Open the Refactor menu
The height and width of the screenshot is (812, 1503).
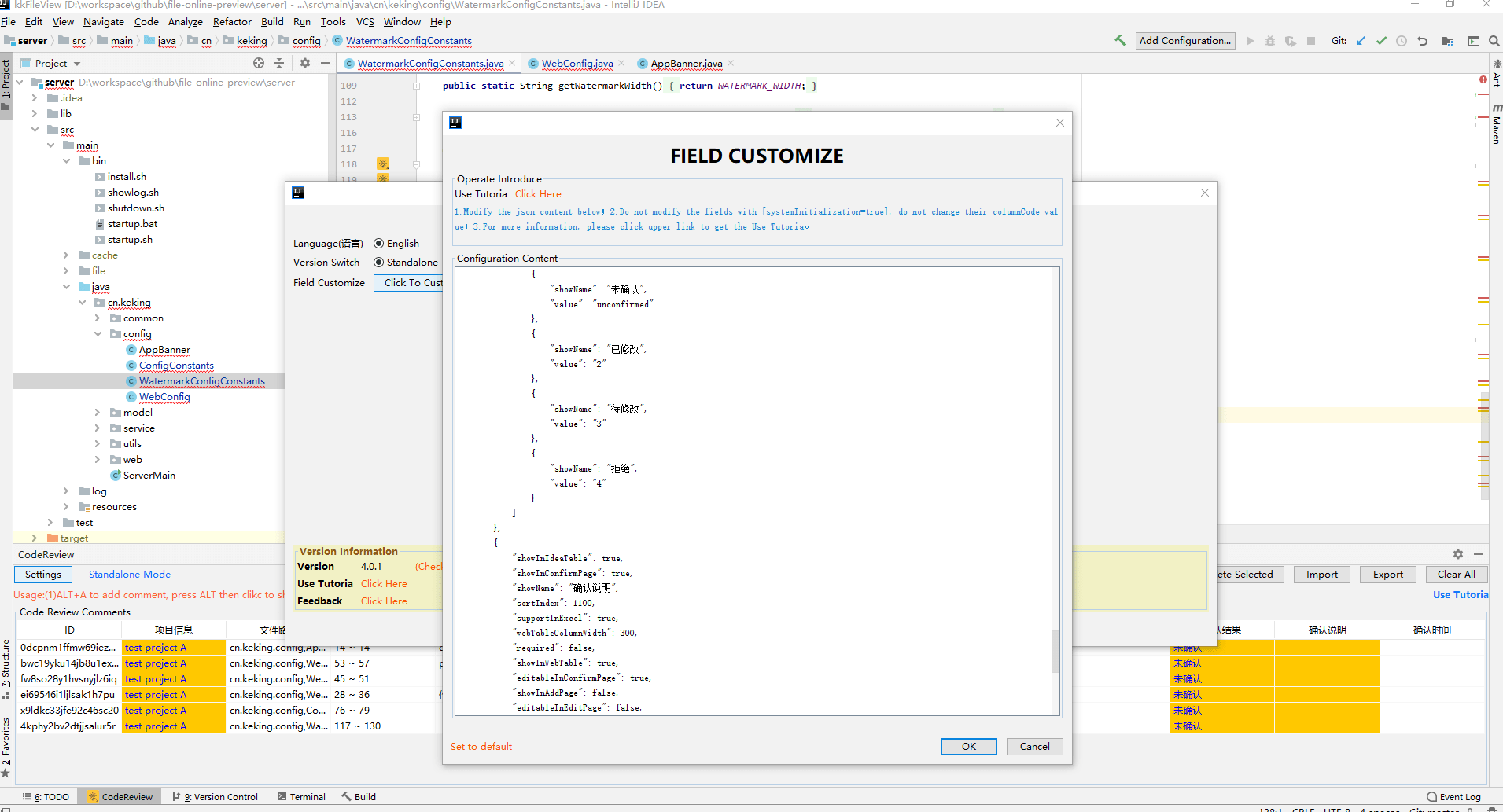tap(232, 21)
